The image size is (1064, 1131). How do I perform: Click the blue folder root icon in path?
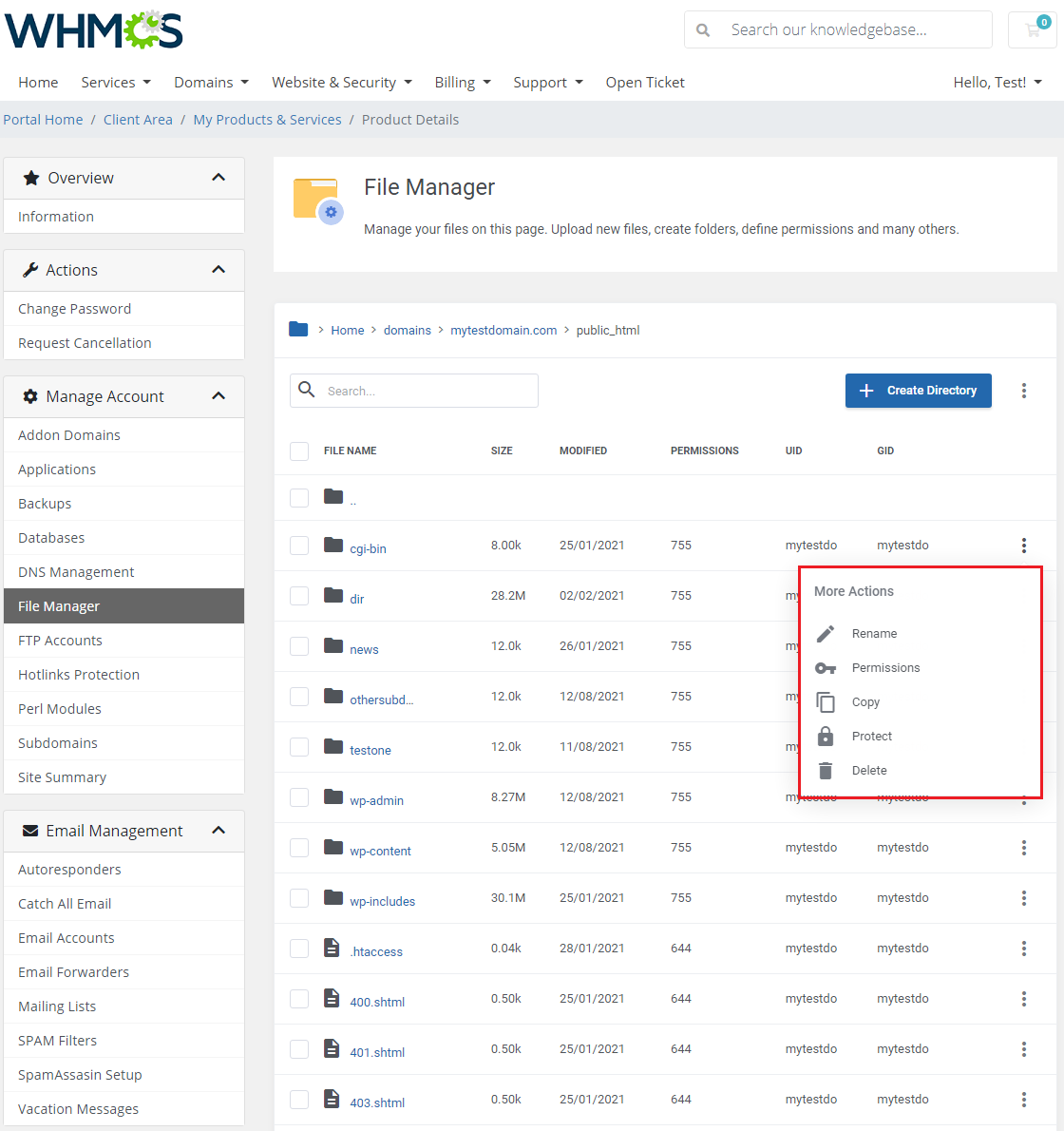298,330
